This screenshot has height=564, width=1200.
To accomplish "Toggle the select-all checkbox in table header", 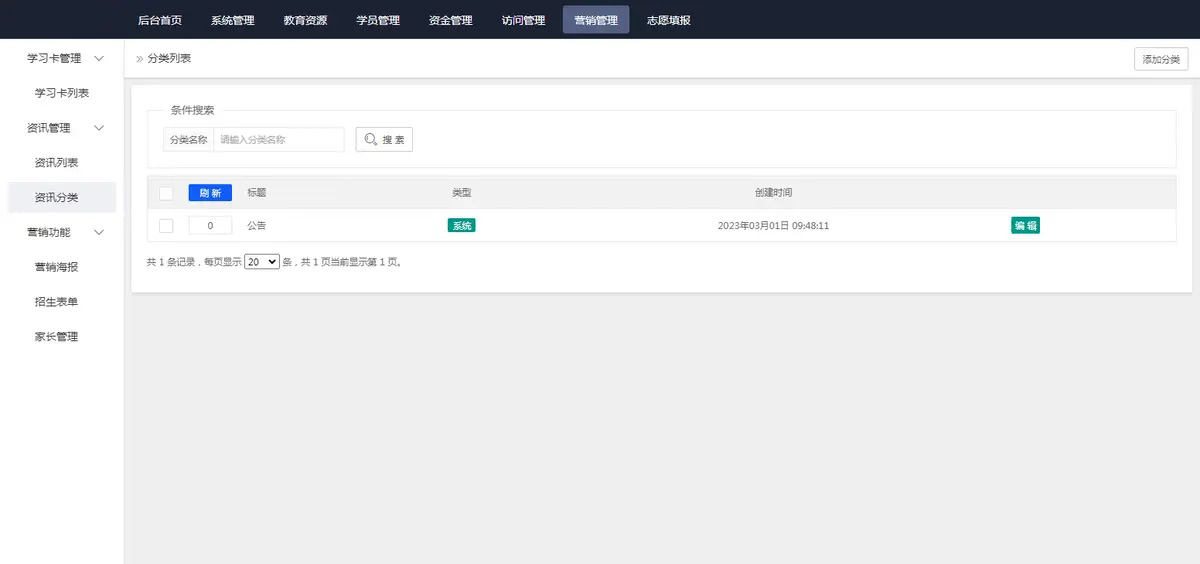I will tap(166, 193).
